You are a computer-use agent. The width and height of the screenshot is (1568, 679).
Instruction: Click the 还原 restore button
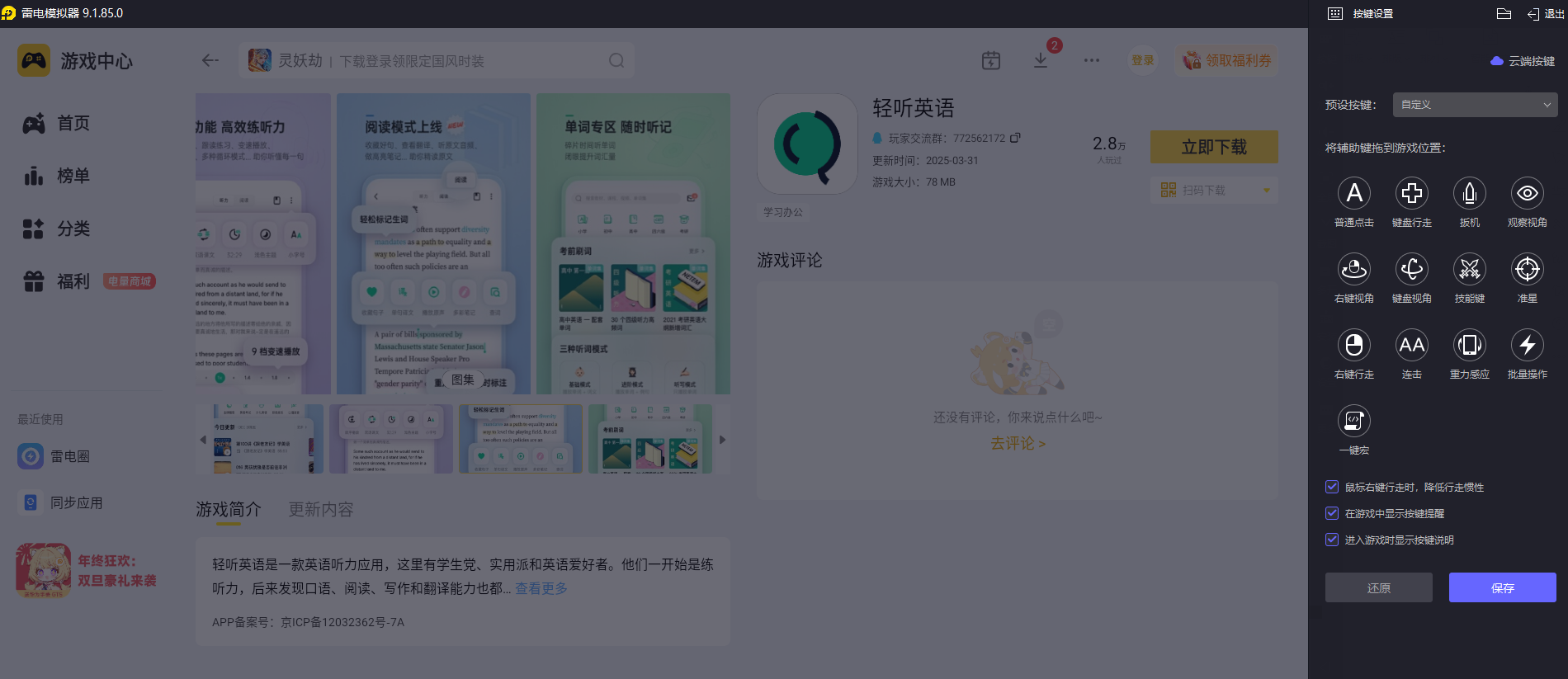[x=1378, y=587]
